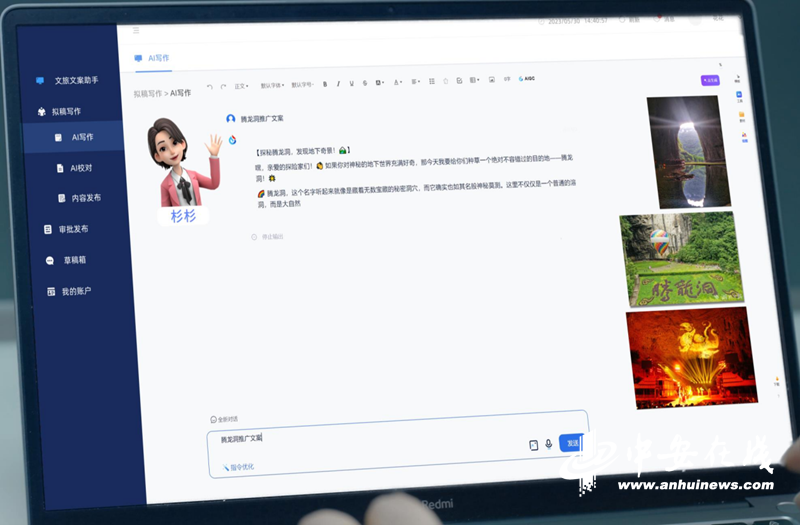This screenshot has height=525, width=800.
Task: Click the hamburger menu icon to collapse sidebar
Action: tap(136, 30)
